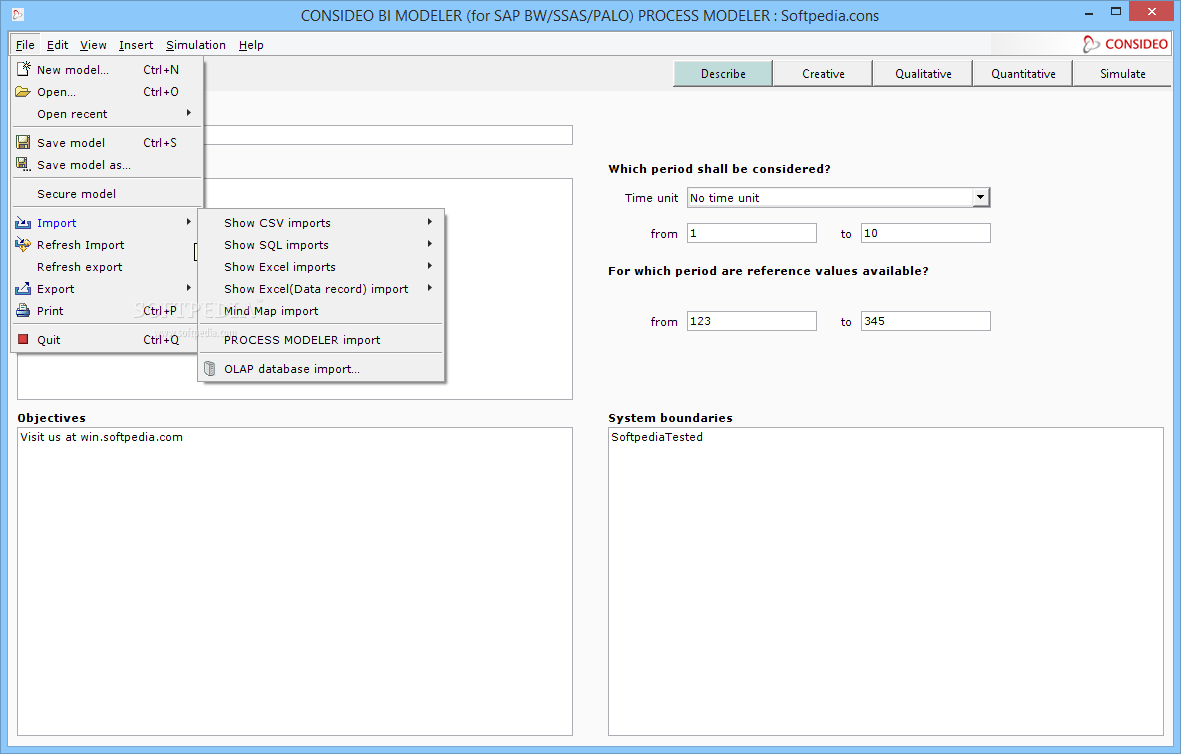Choose PROCESS MODELER import
The width and height of the screenshot is (1181, 754).
tap(322, 340)
